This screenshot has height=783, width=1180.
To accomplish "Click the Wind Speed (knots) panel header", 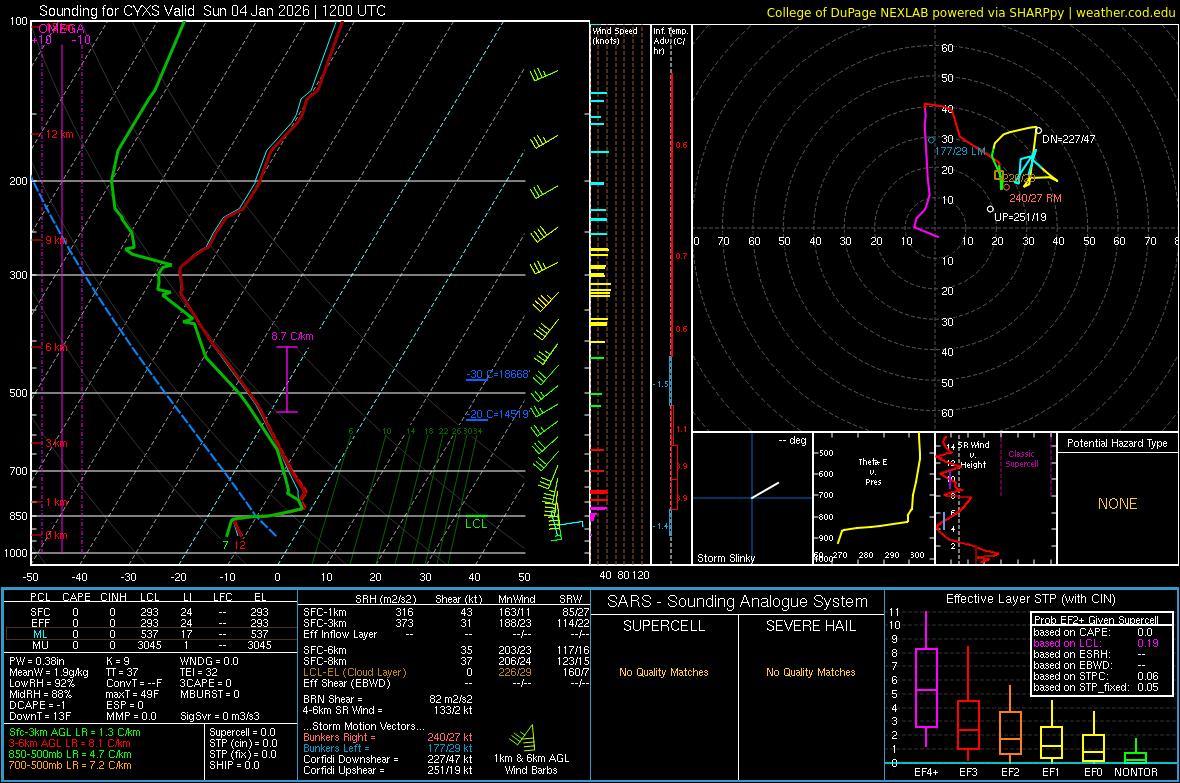I will 615,35.
